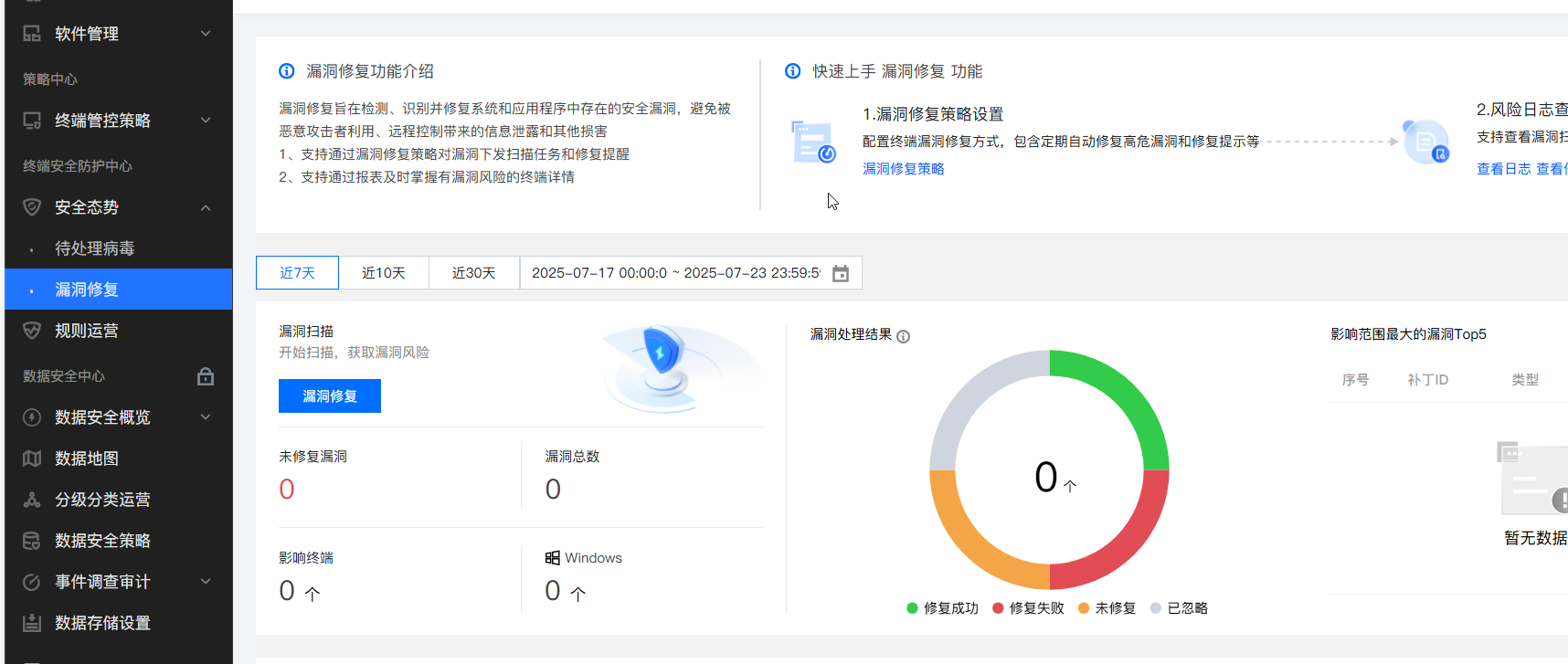This screenshot has width=1568, height=664.
Task: Click the 分级分类运营 hierarchy icon
Action: (32, 500)
